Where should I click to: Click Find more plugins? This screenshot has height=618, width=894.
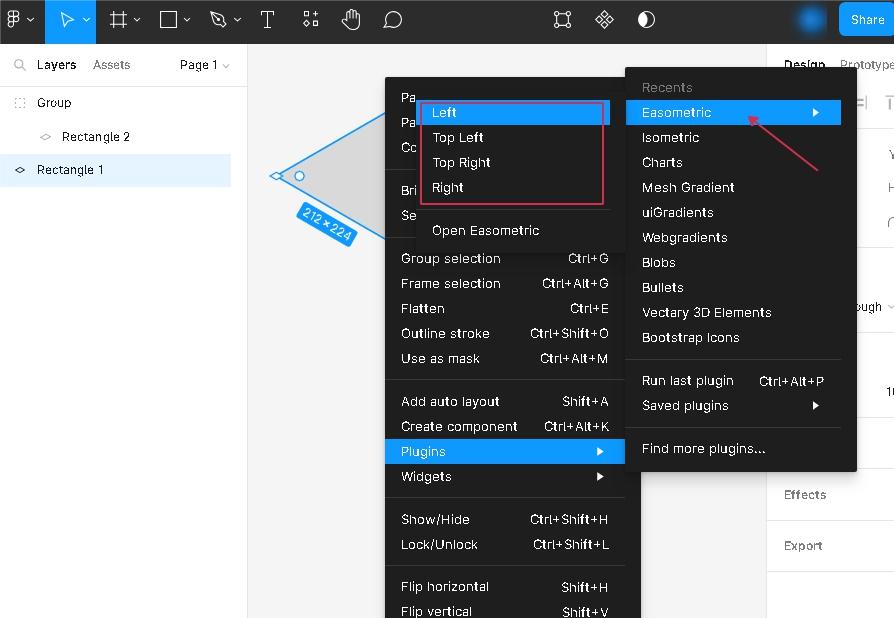click(x=704, y=449)
